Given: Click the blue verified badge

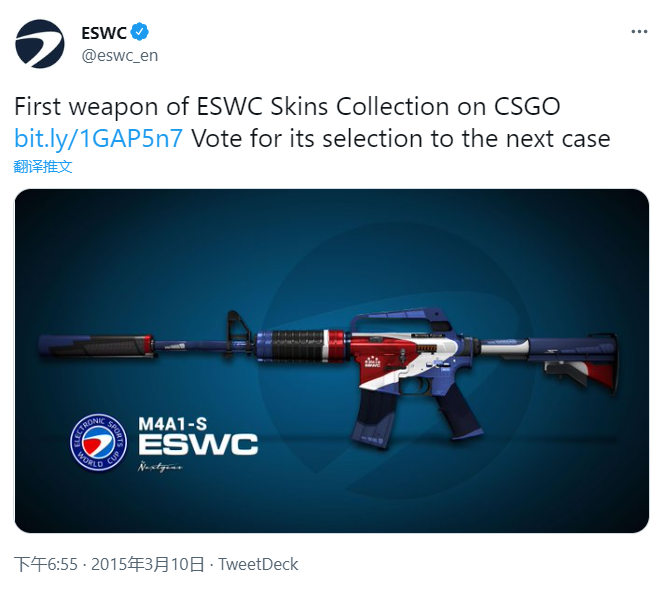Looking at the screenshot, I should (139, 32).
